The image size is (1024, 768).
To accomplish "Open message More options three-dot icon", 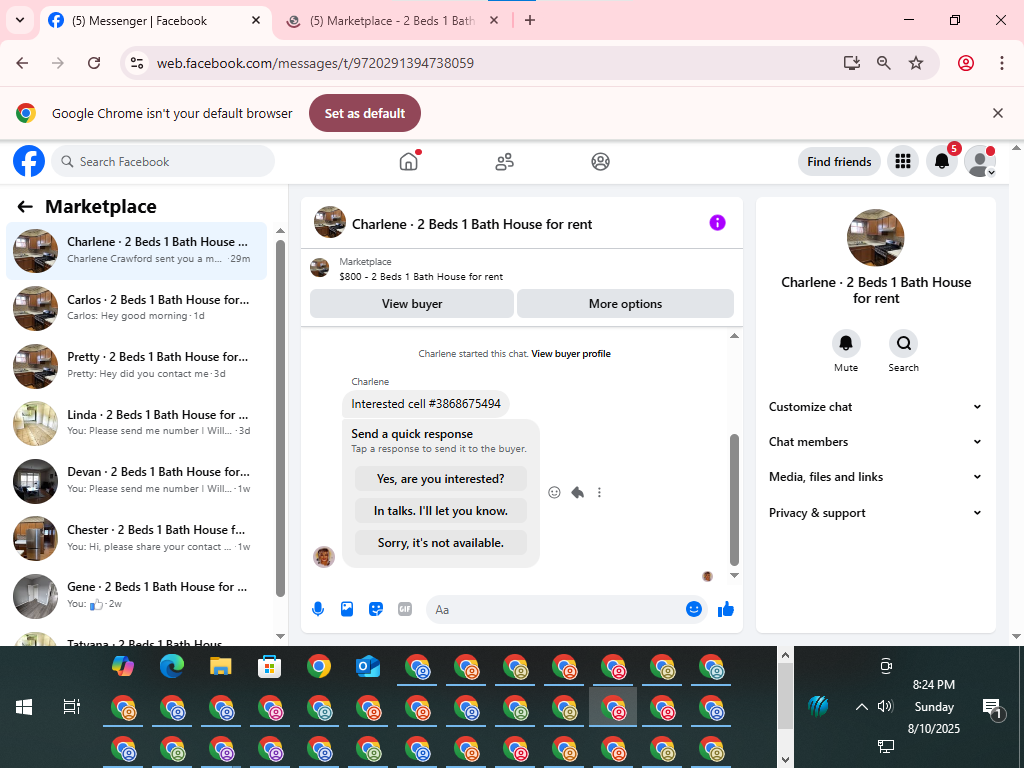I will tap(599, 492).
